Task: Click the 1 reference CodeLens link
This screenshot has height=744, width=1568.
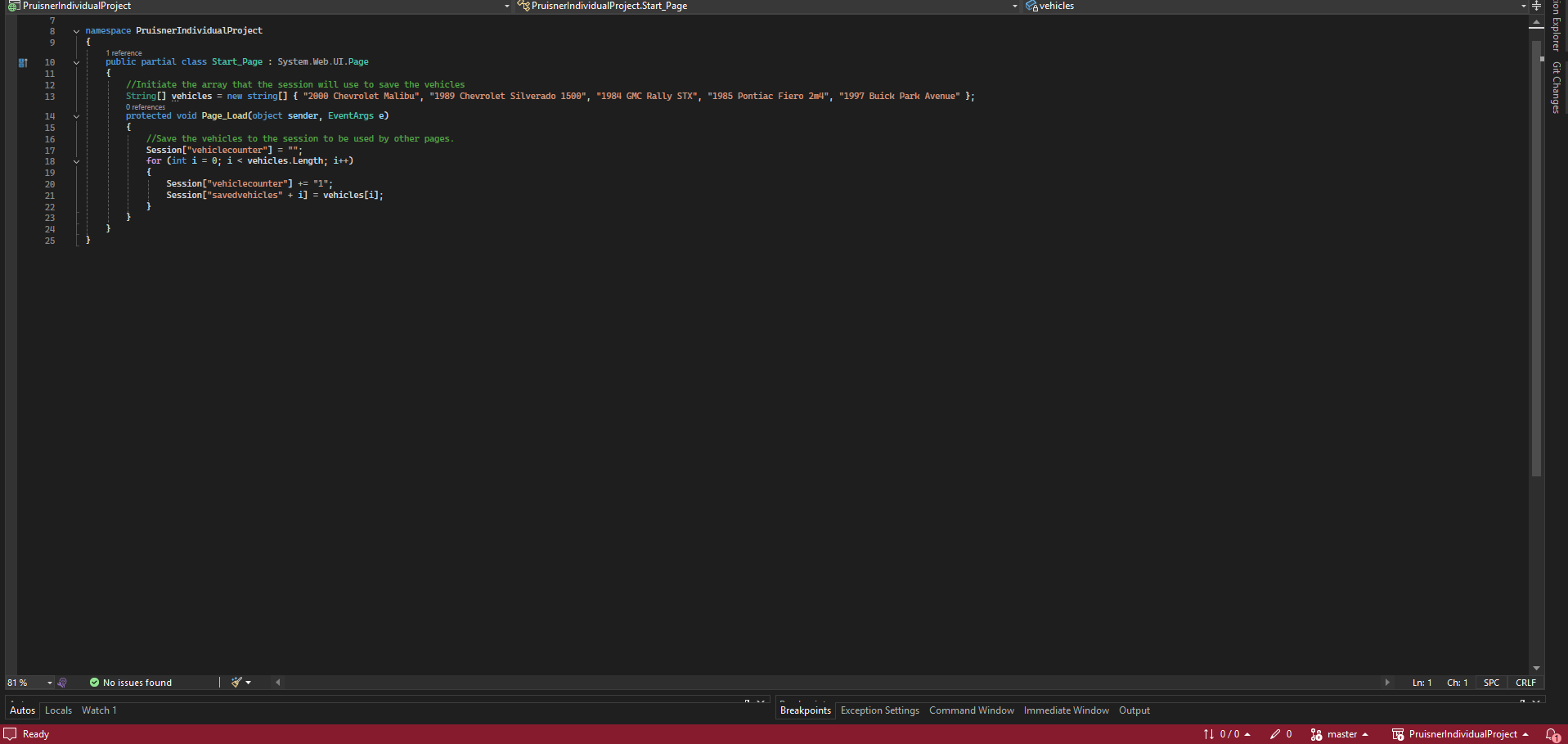Action: pos(124,53)
